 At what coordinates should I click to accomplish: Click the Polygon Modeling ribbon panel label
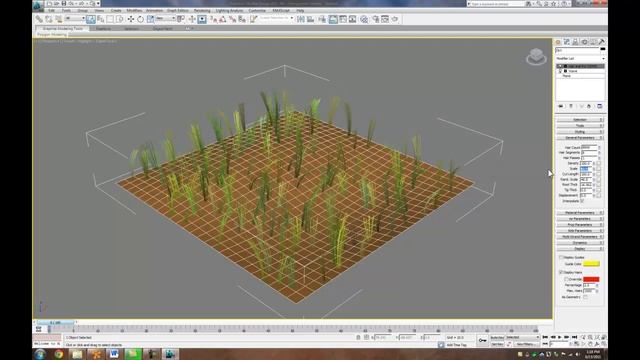(52, 35)
